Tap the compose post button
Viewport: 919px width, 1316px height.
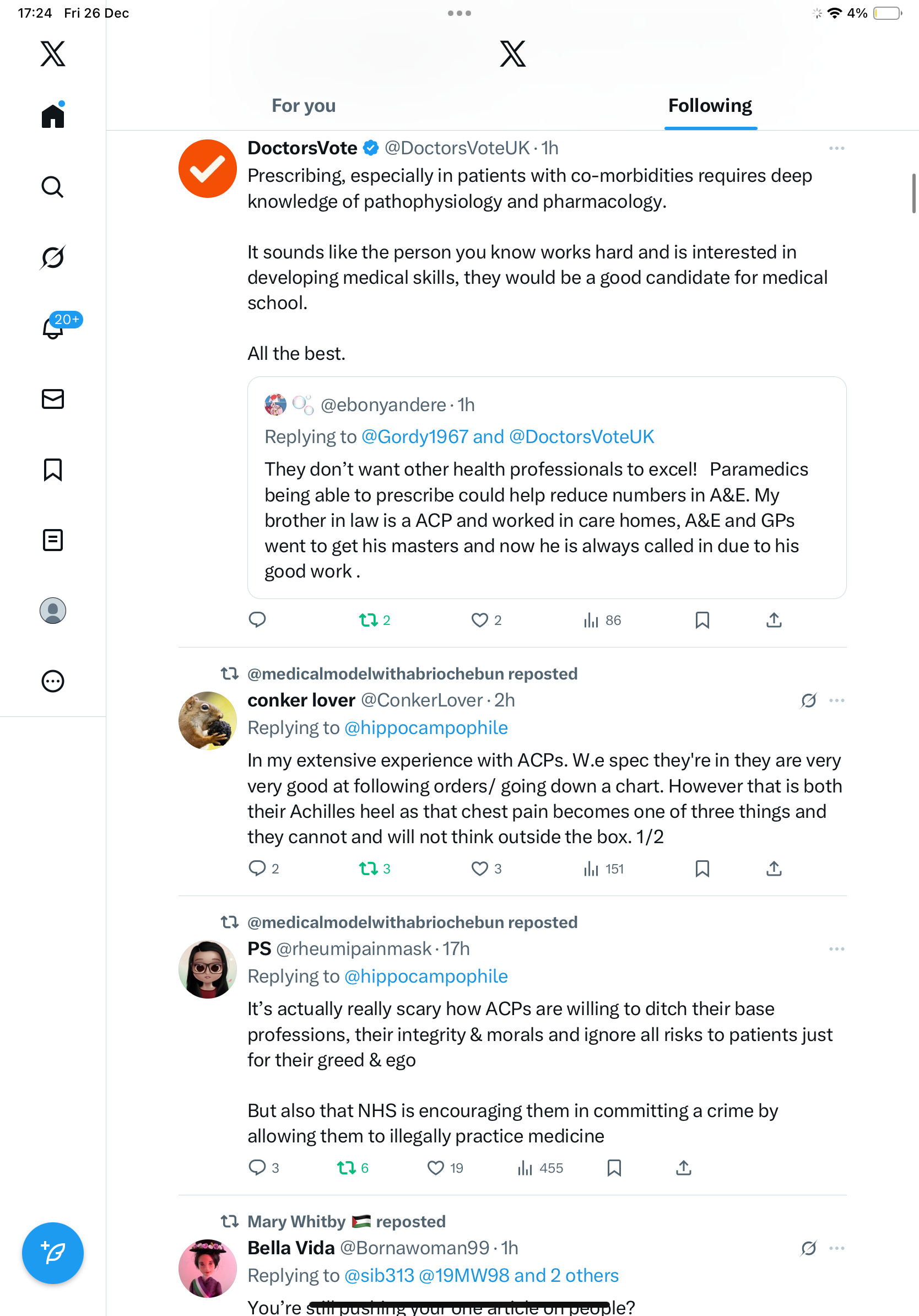point(53,1253)
